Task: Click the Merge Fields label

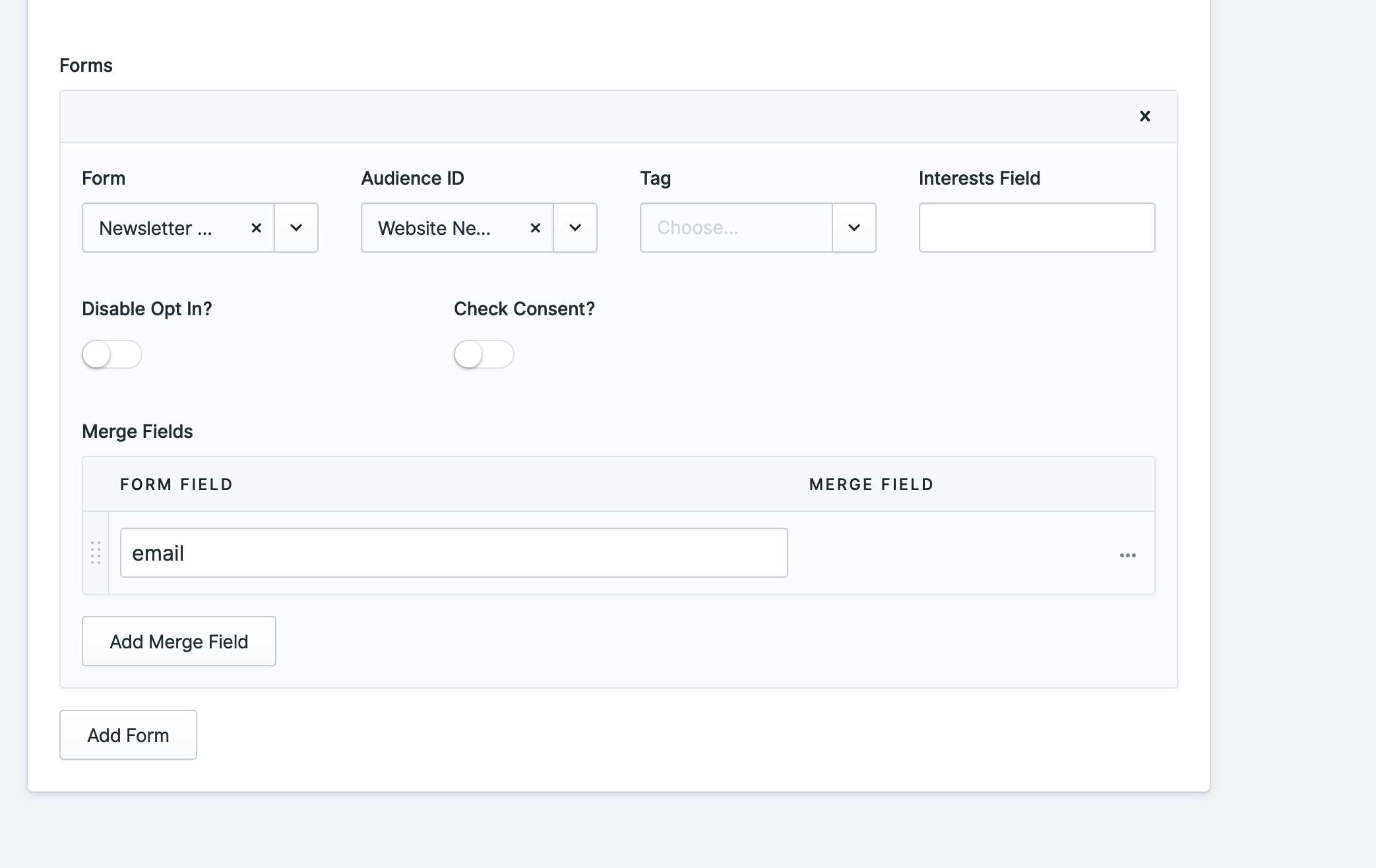Action: click(x=137, y=431)
